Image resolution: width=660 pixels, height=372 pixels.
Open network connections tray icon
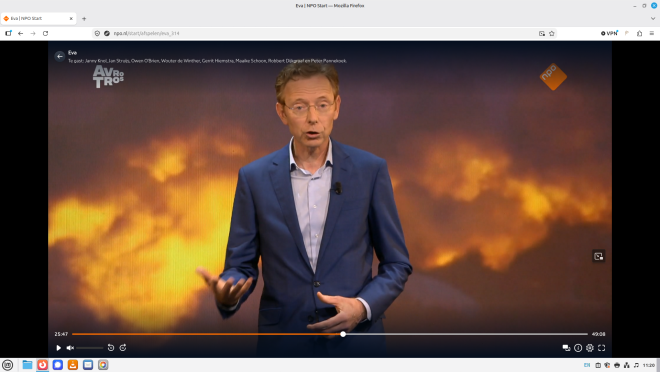(627, 365)
